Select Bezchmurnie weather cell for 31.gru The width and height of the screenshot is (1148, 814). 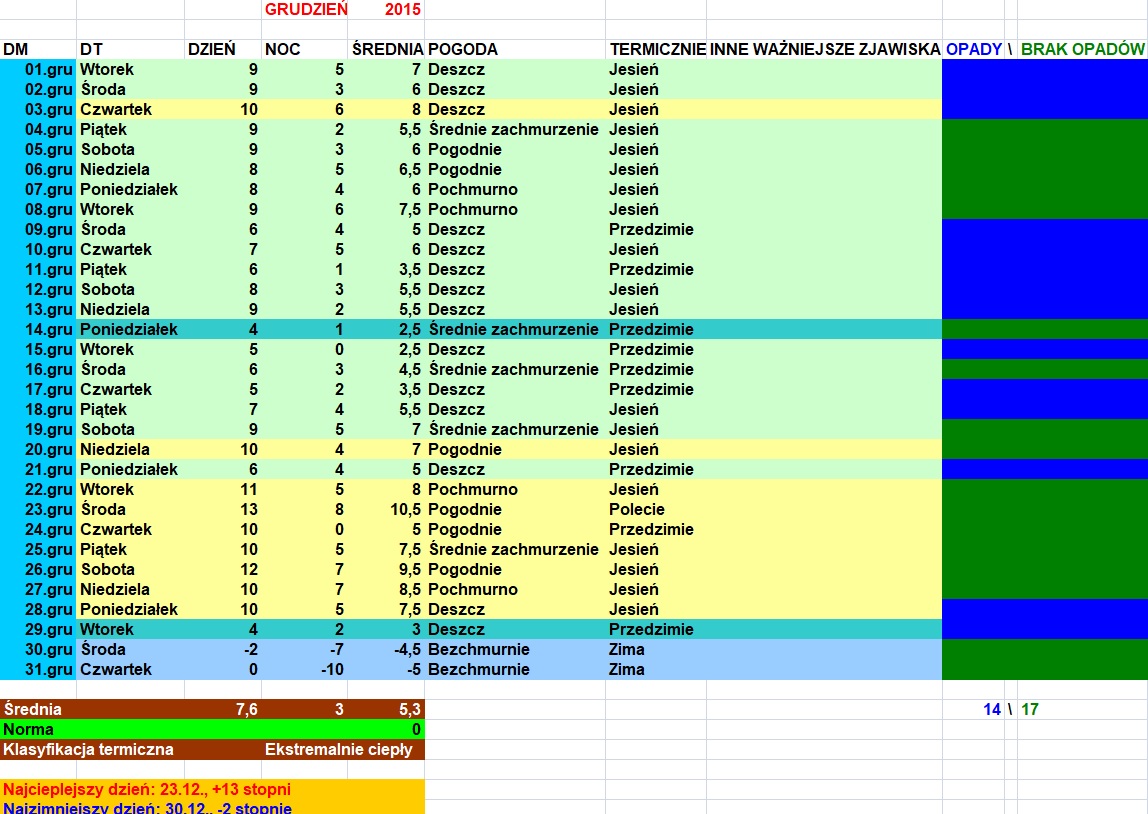click(x=479, y=669)
